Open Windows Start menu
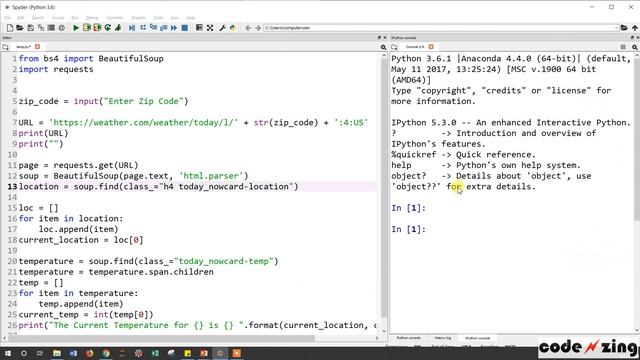640x360 pixels. [x=7, y=353]
